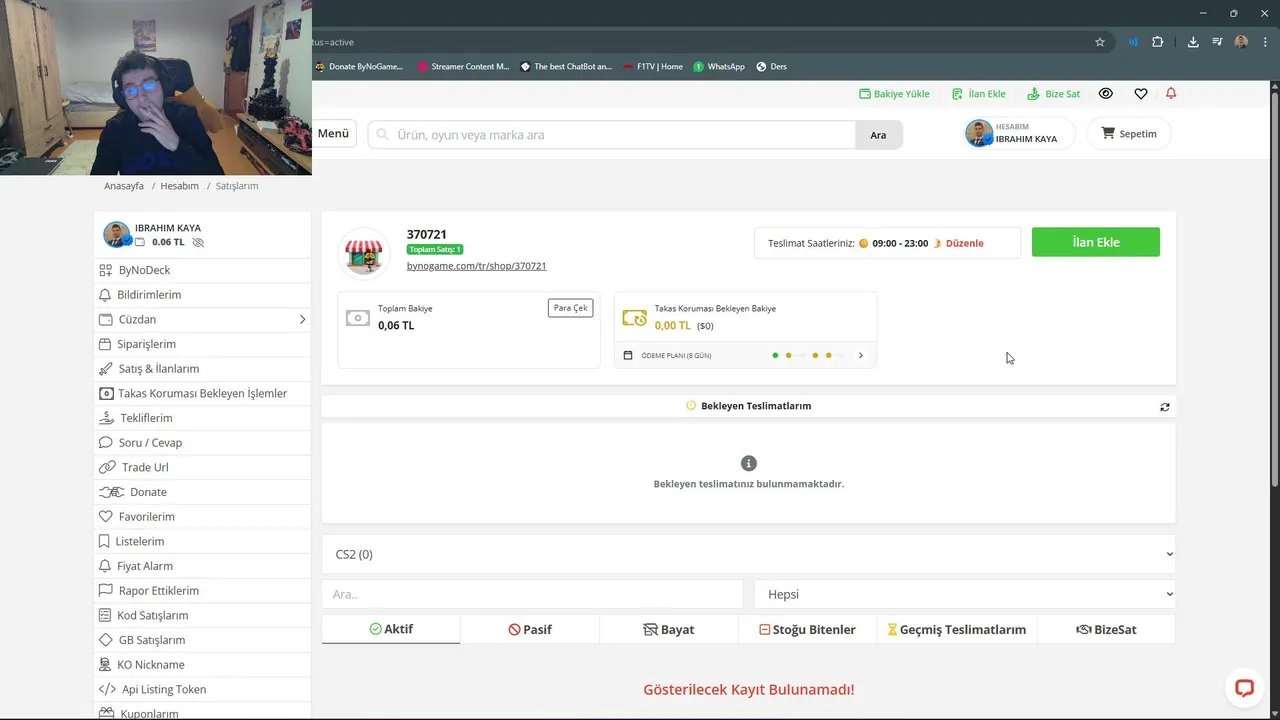The width and height of the screenshot is (1280, 720).
Task: Open Listelerim sidebar item
Action: click(202, 541)
